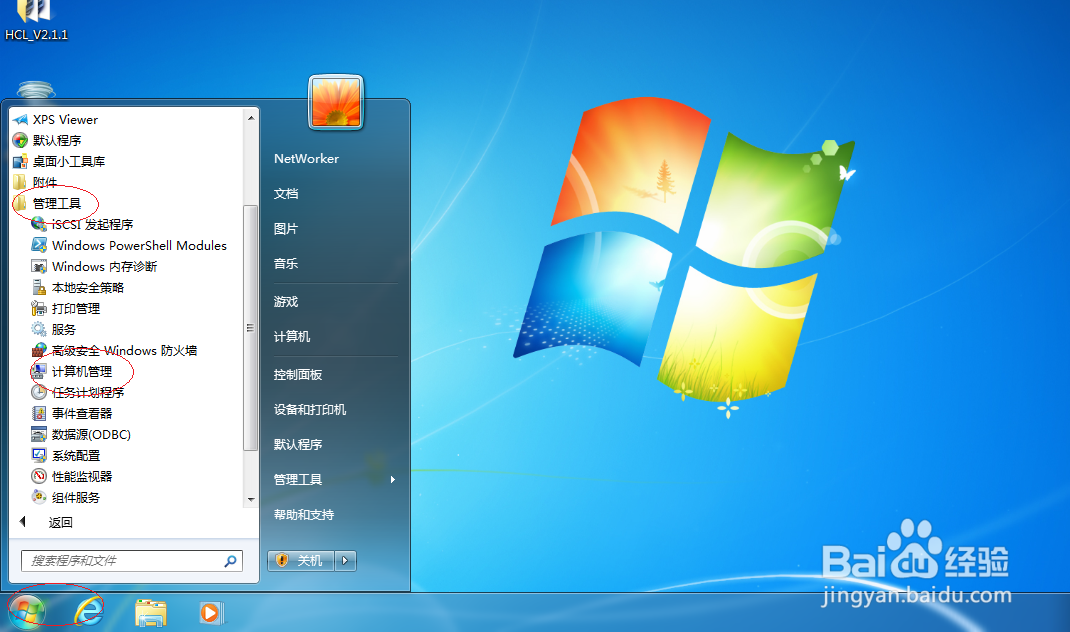This screenshot has height=632, width=1070.
Task: Open 桌面小工具库 icon
Action: (20, 162)
